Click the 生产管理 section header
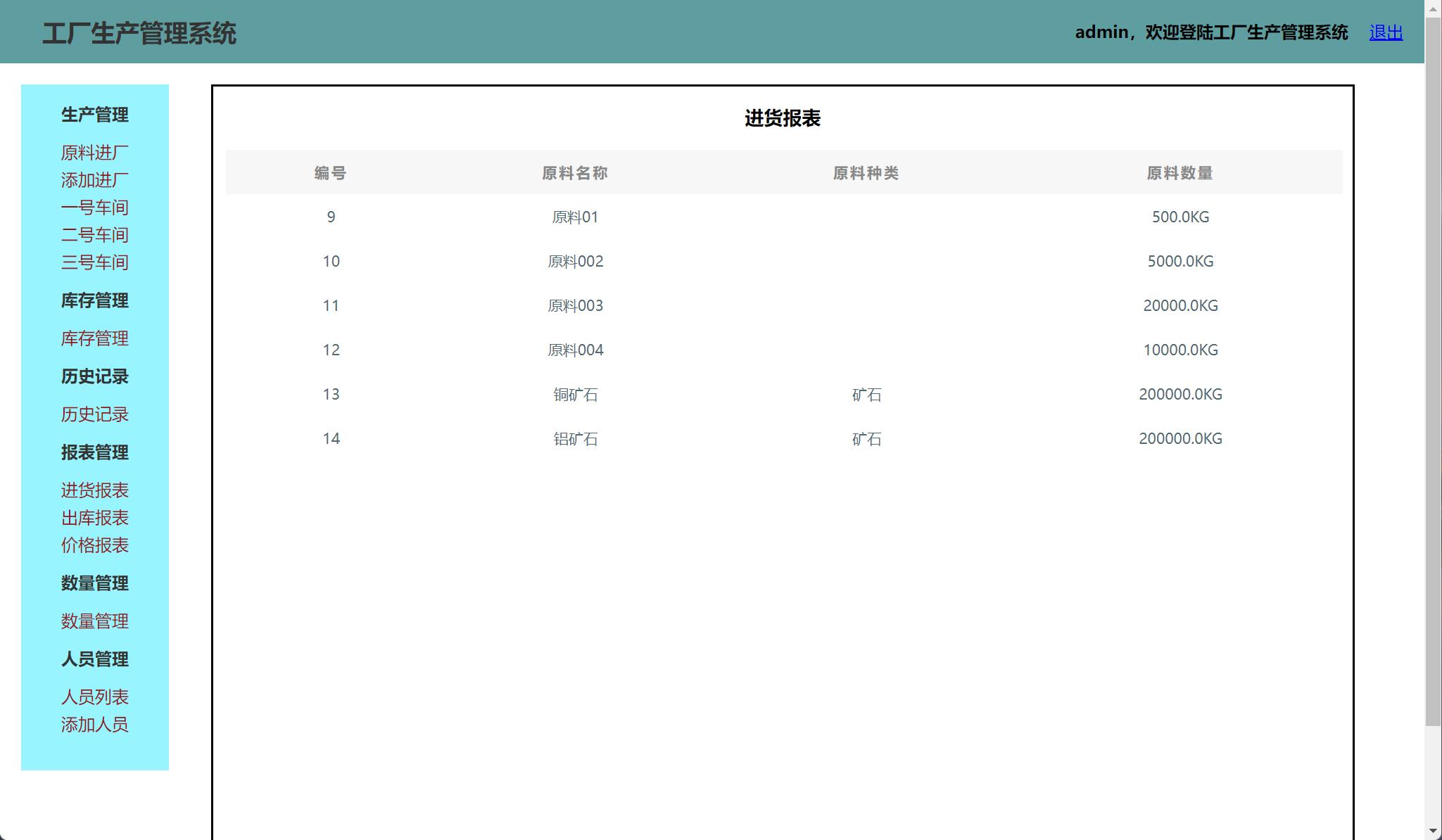Screen dimensions: 1442x840 coord(94,115)
